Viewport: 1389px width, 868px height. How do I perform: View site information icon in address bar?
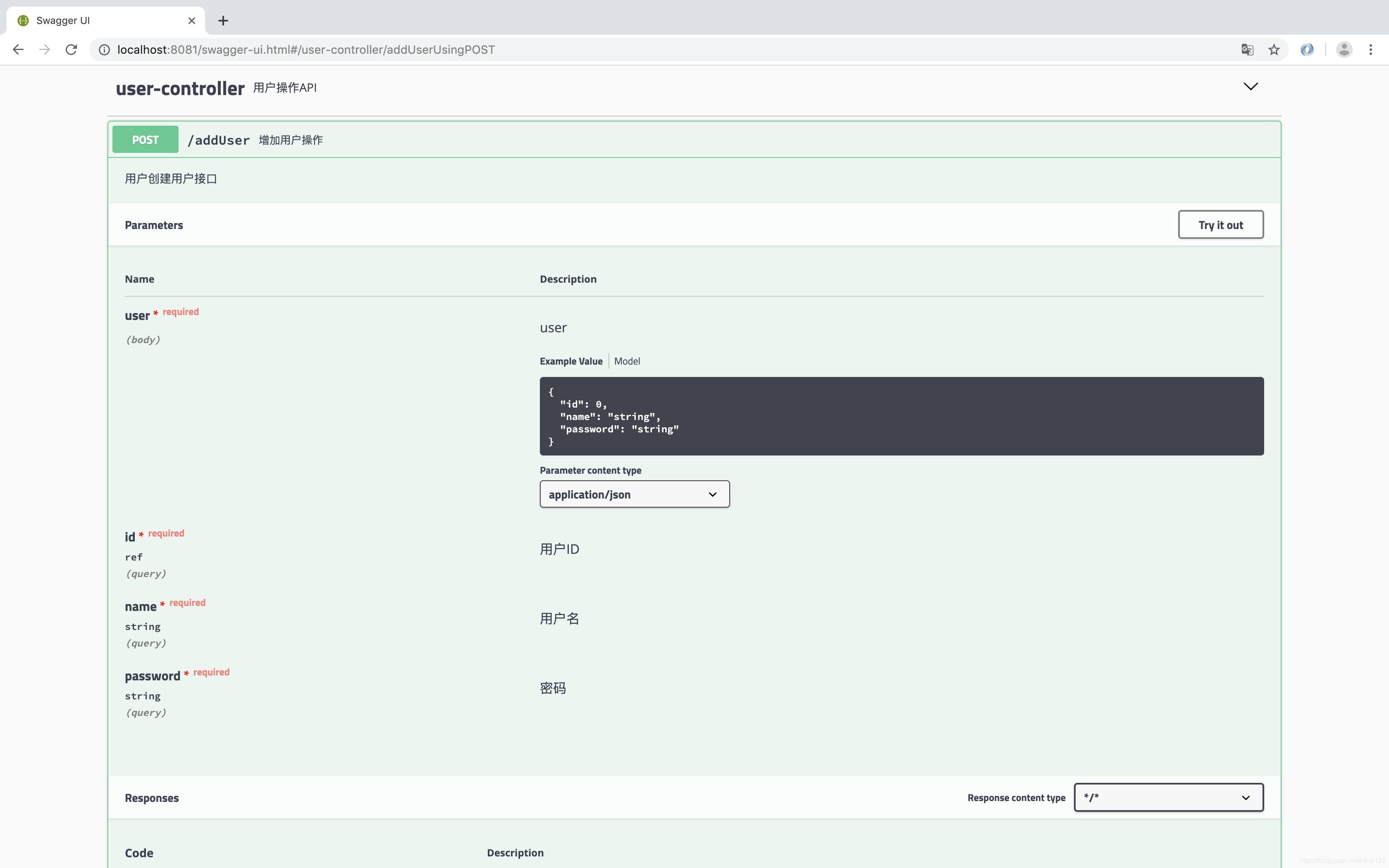pos(105,50)
